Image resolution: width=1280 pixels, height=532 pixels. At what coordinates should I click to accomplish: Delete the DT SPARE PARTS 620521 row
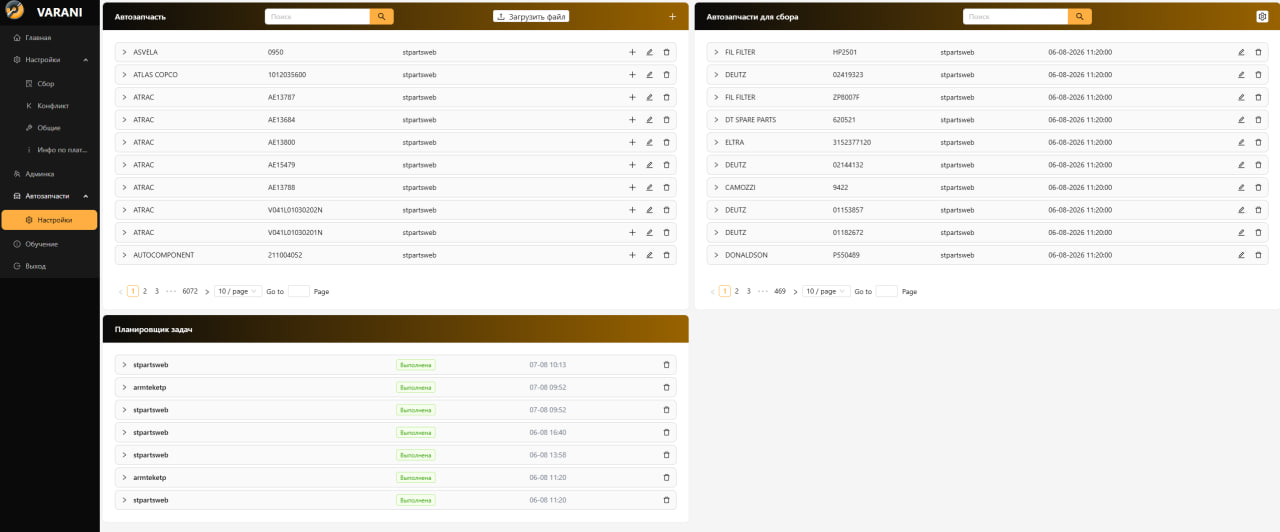pos(1258,120)
